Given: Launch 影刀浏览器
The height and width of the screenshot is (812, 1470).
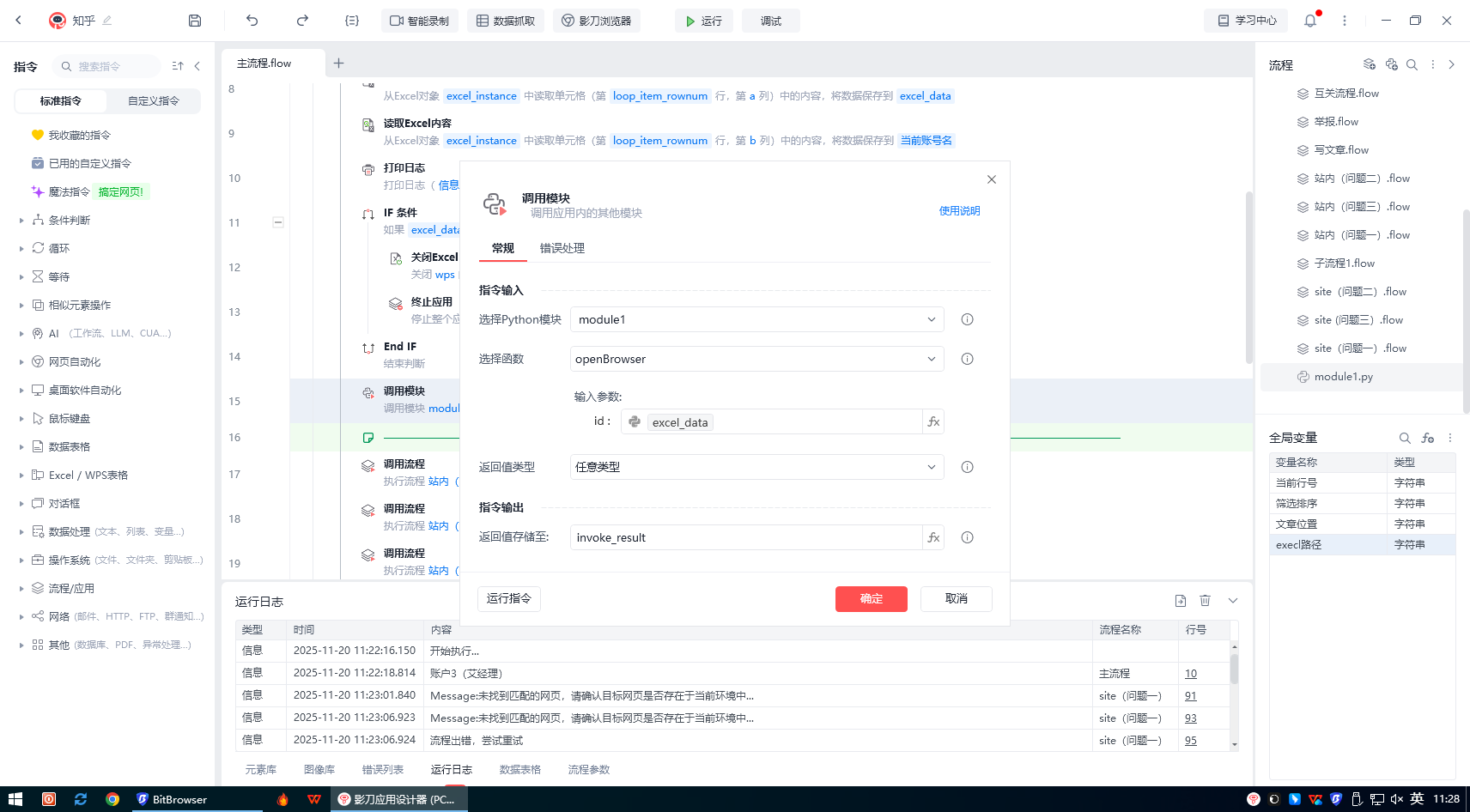Looking at the screenshot, I should tap(597, 21).
